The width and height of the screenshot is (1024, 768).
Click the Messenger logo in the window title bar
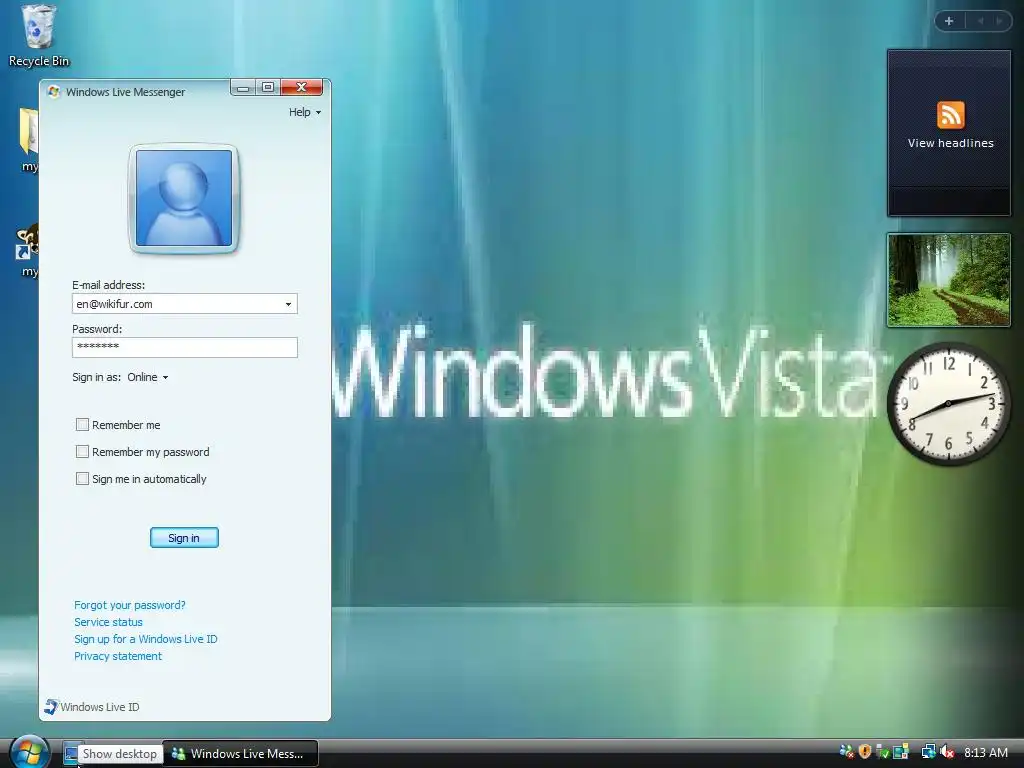(54, 92)
